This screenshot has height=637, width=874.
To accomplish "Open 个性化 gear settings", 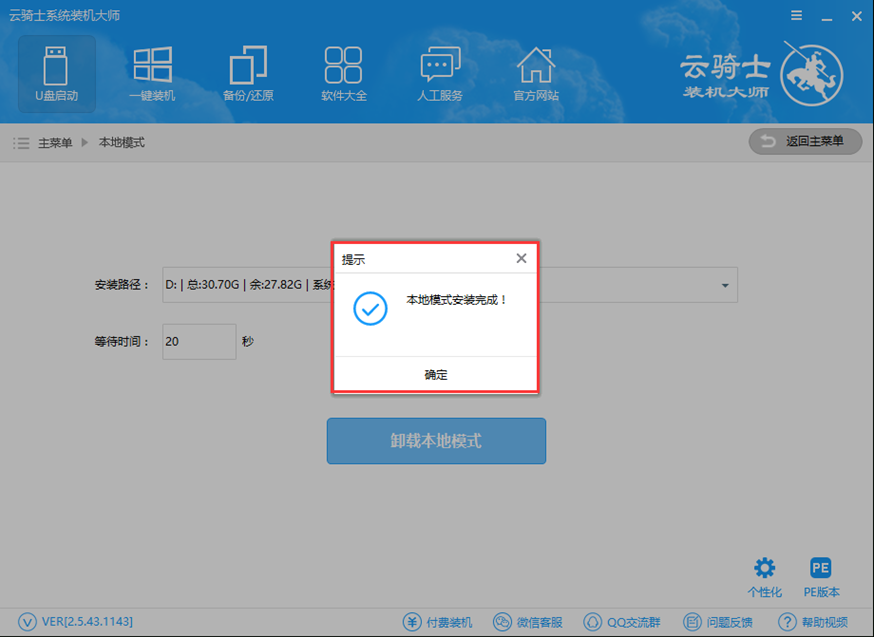I will (764, 577).
